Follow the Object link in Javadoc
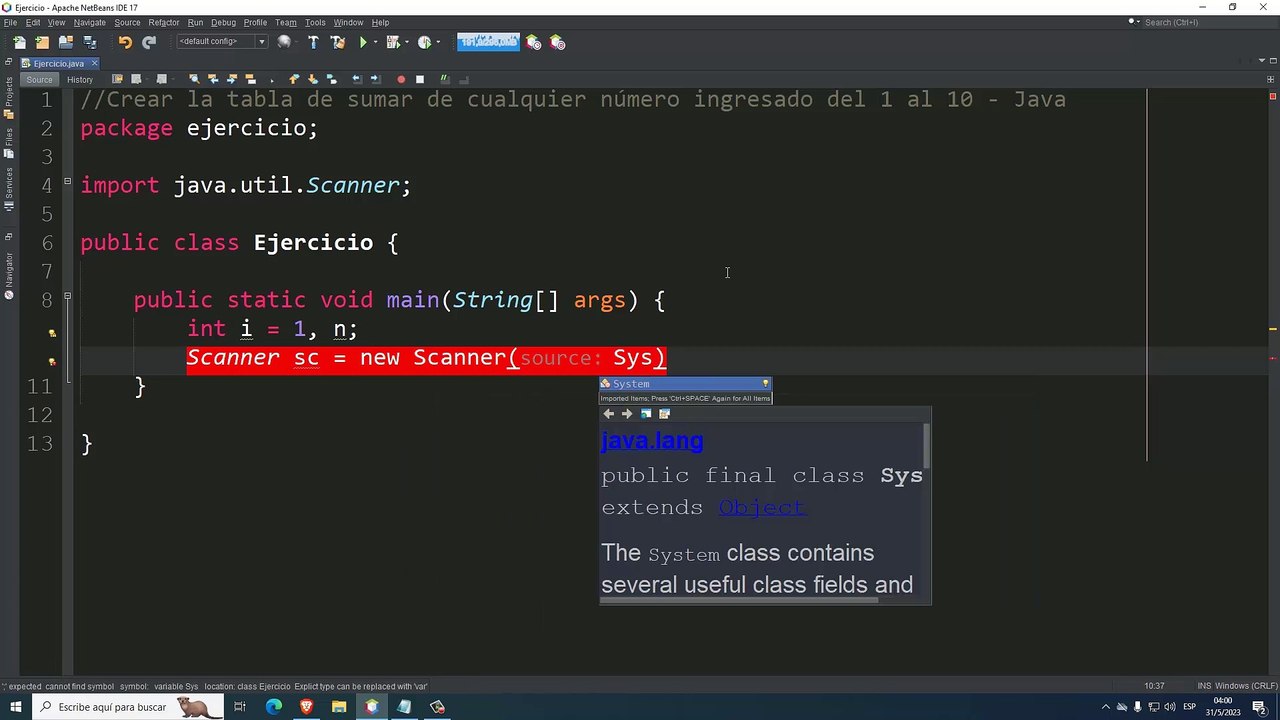Image resolution: width=1280 pixels, height=720 pixels. [x=762, y=507]
